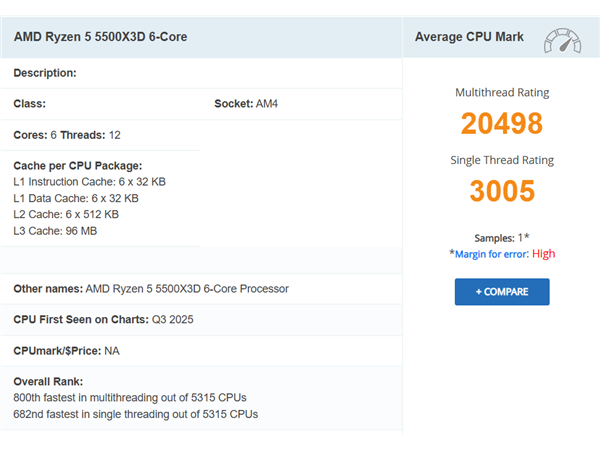
Task: Click the L2 Cache 6 x 512 KB line
Action: click(x=66, y=214)
